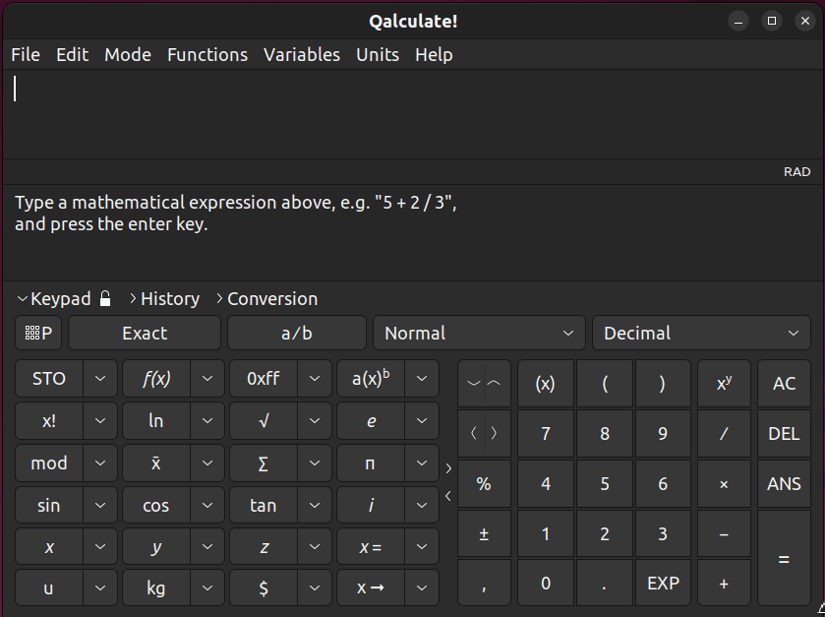Click the STO store button
This screenshot has height=617, width=825.
tap(49, 379)
